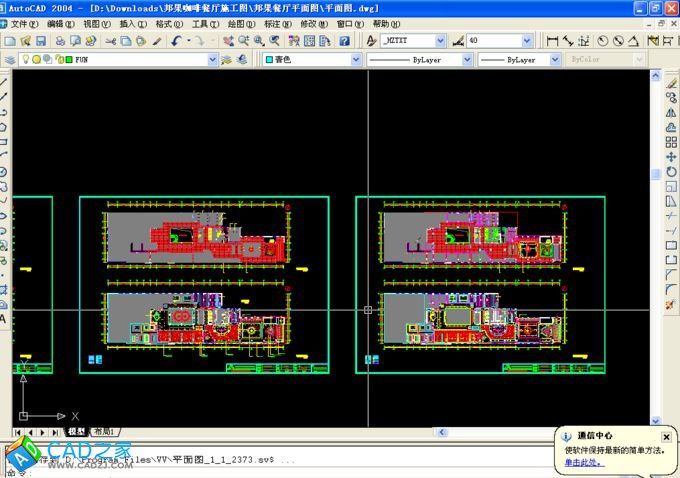Click the cyan 青色 color swatch control

[310, 60]
